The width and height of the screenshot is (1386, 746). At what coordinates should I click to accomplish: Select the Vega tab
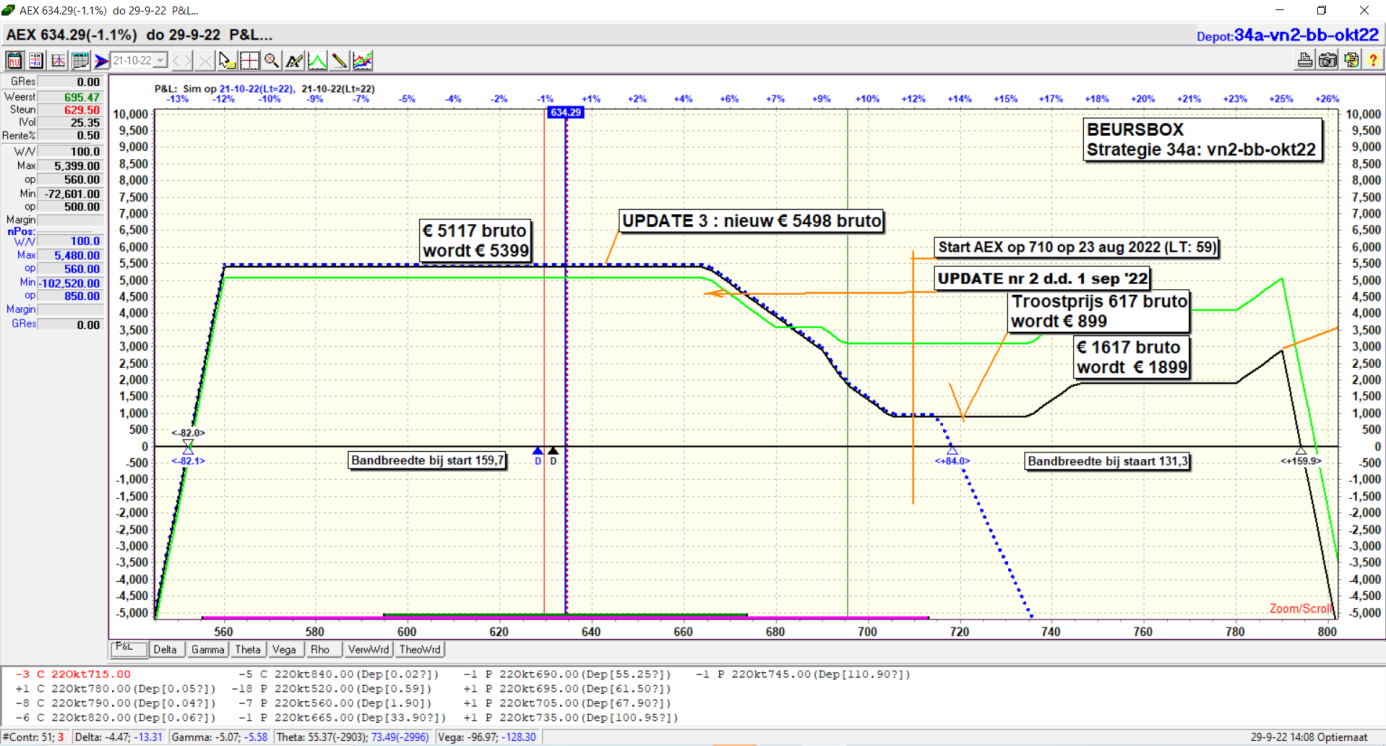(x=284, y=650)
